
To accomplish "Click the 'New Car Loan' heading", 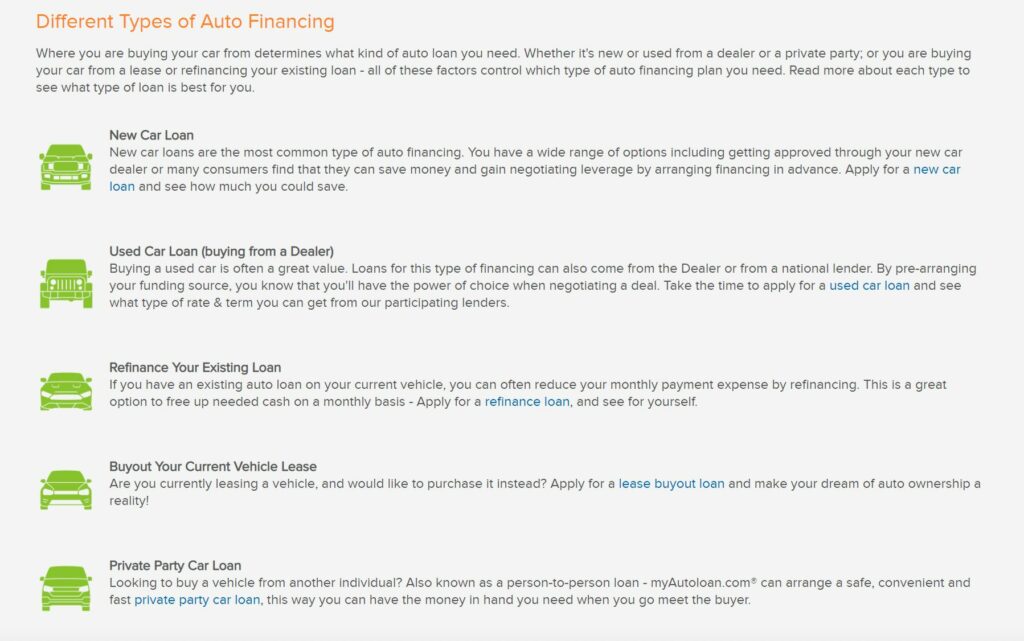I will tap(152, 135).
